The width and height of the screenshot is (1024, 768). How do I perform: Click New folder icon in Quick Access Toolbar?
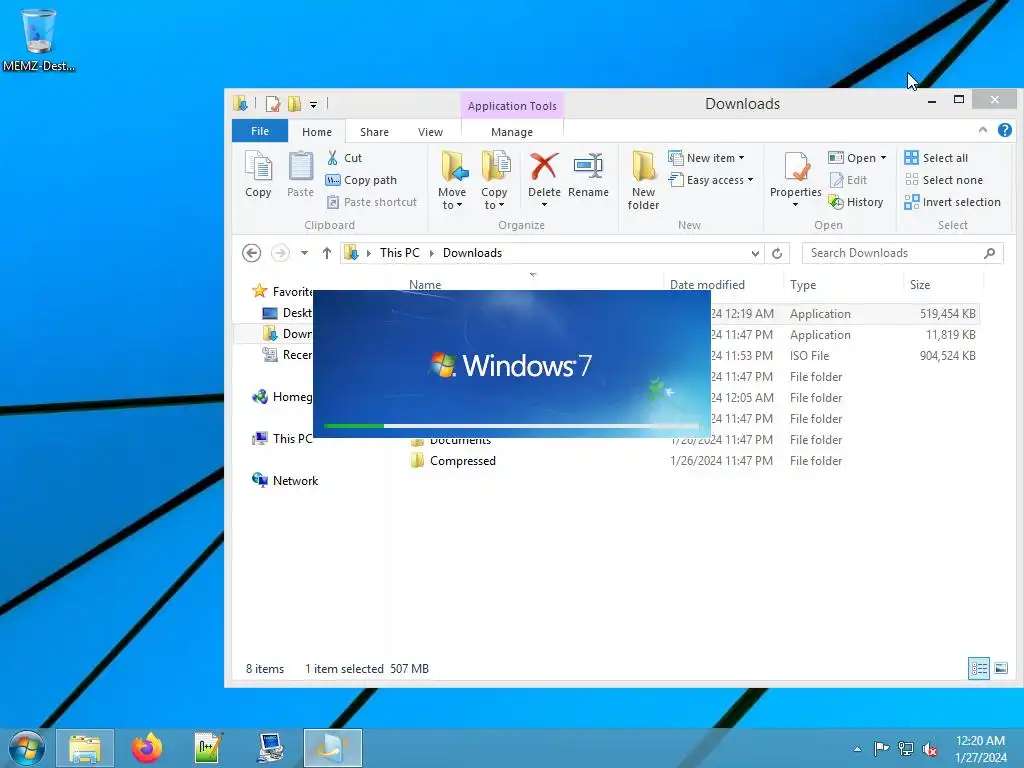coord(295,104)
